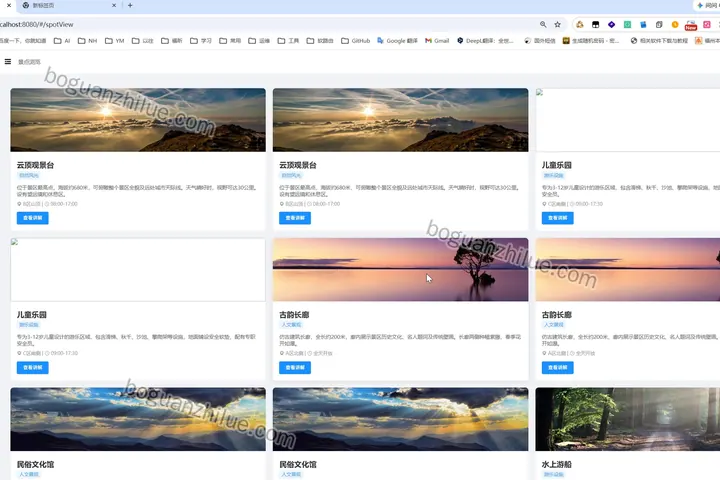The height and width of the screenshot is (480, 720).
Task: Click blue 查看详解 button on left-column 儿童乐园 card
Action: coord(33,367)
